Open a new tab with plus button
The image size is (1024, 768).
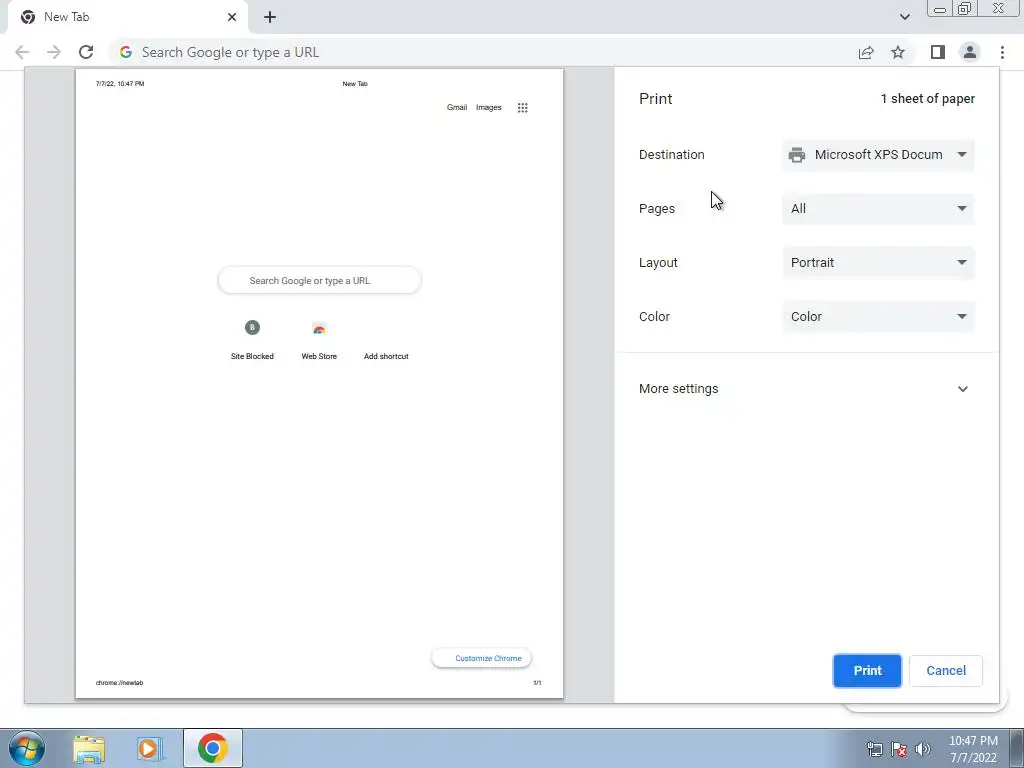pyautogui.click(x=270, y=18)
